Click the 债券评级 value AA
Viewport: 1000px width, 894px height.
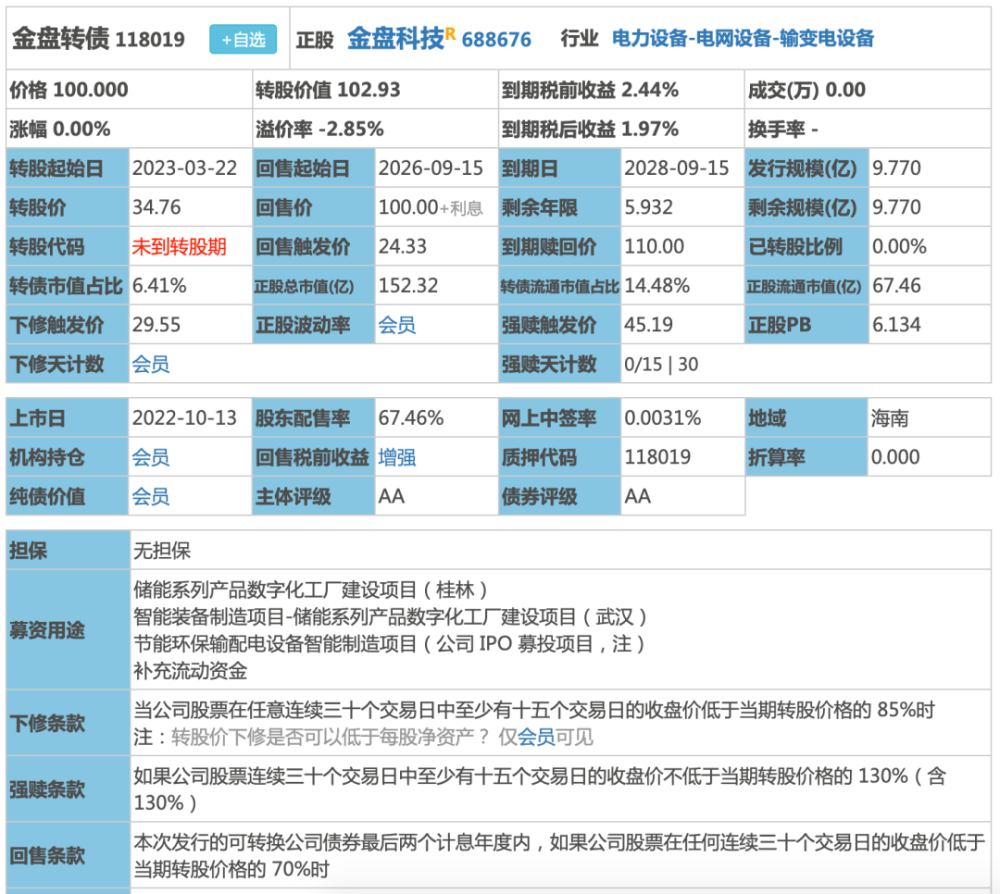coord(638,496)
